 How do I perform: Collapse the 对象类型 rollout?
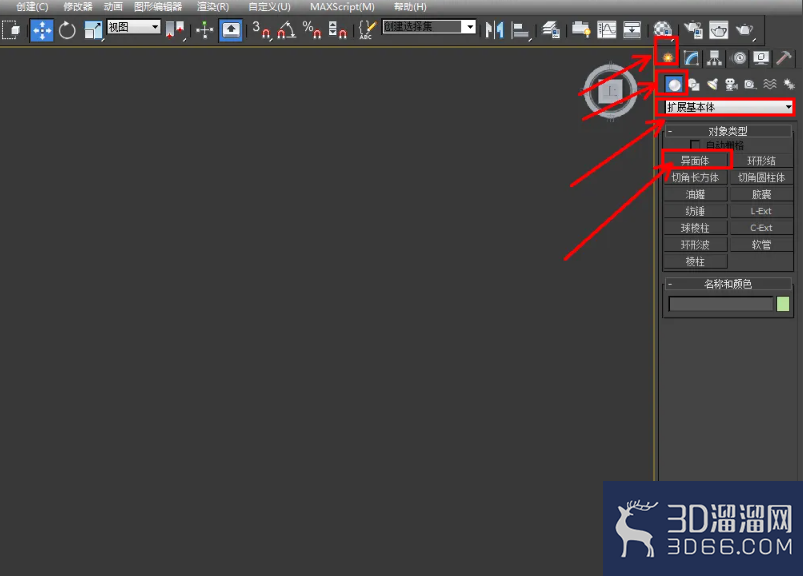click(x=728, y=131)
